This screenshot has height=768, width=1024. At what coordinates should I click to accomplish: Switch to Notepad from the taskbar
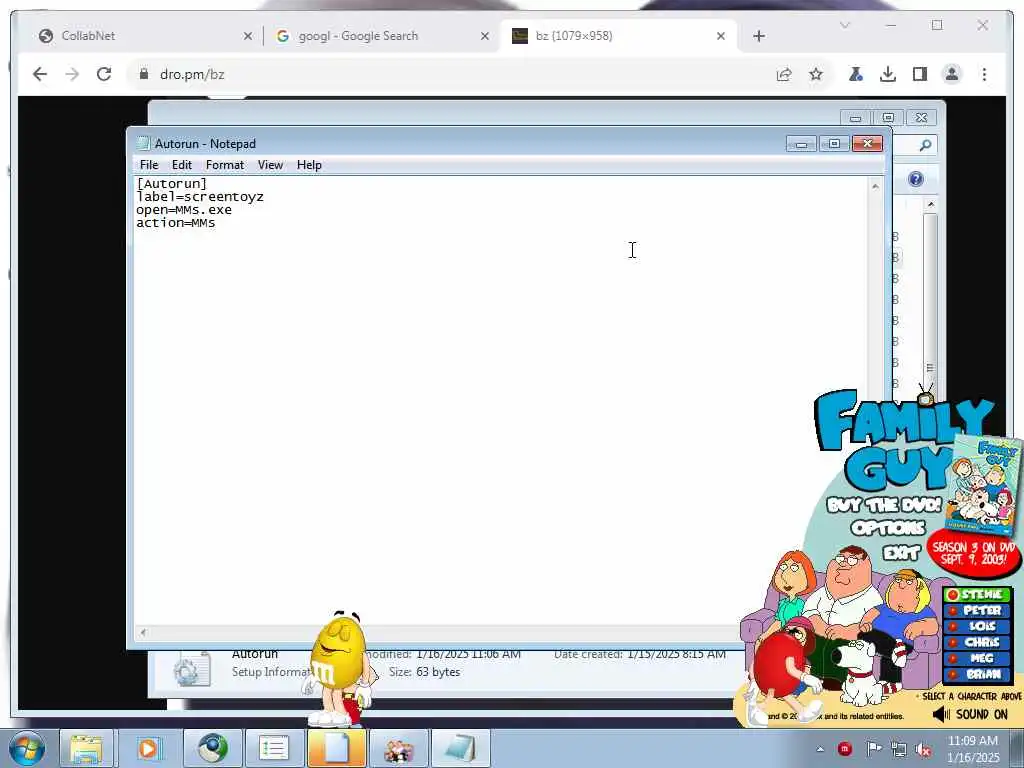pyautogui.click(x=460, y=748)
